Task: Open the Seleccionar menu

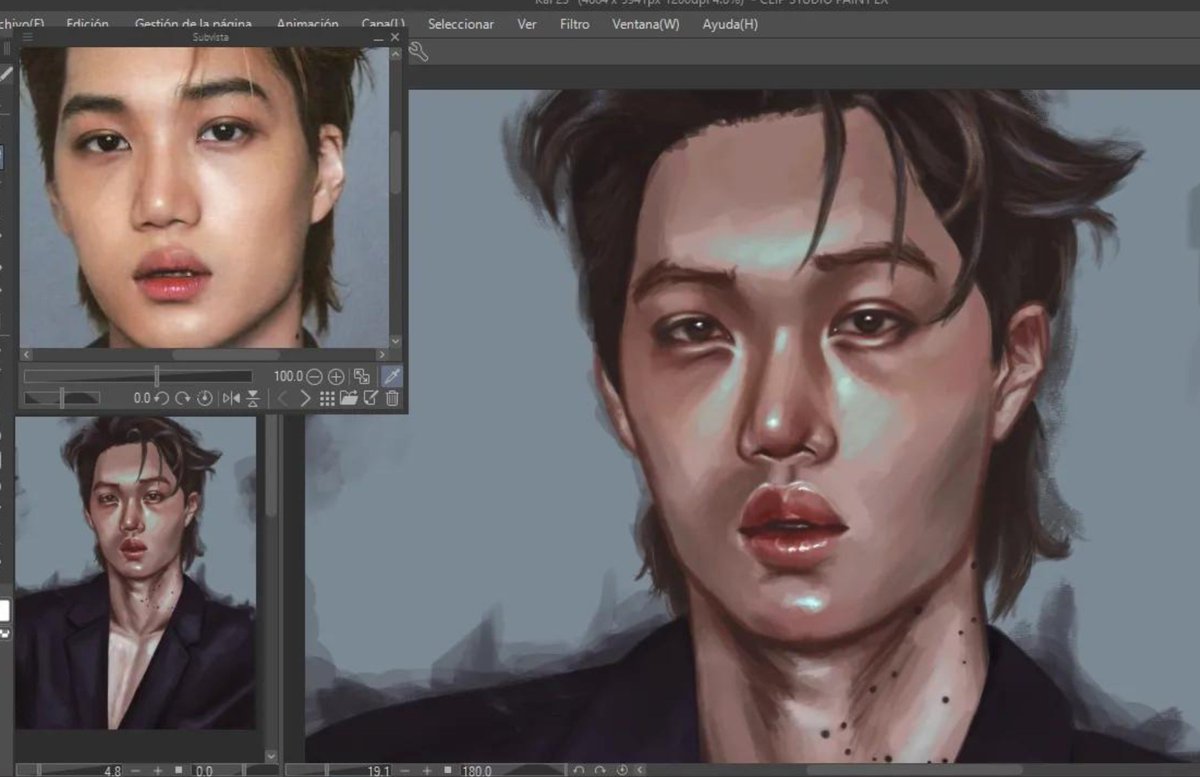Action: [x=461, y=23]
